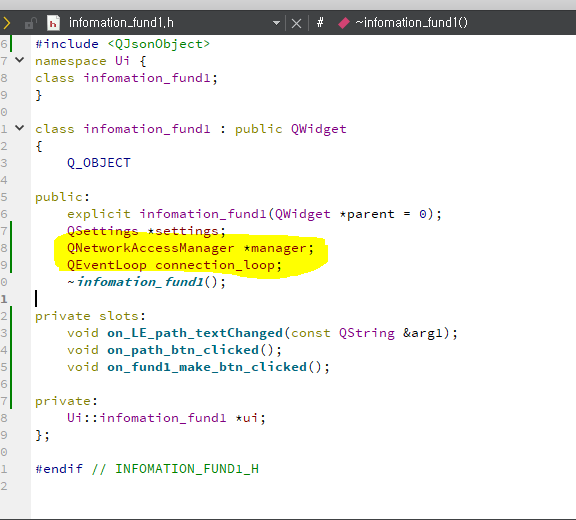Click QEventLoop connection_loop declaration
Screen dimensions: 576x520
click(174, 265)
